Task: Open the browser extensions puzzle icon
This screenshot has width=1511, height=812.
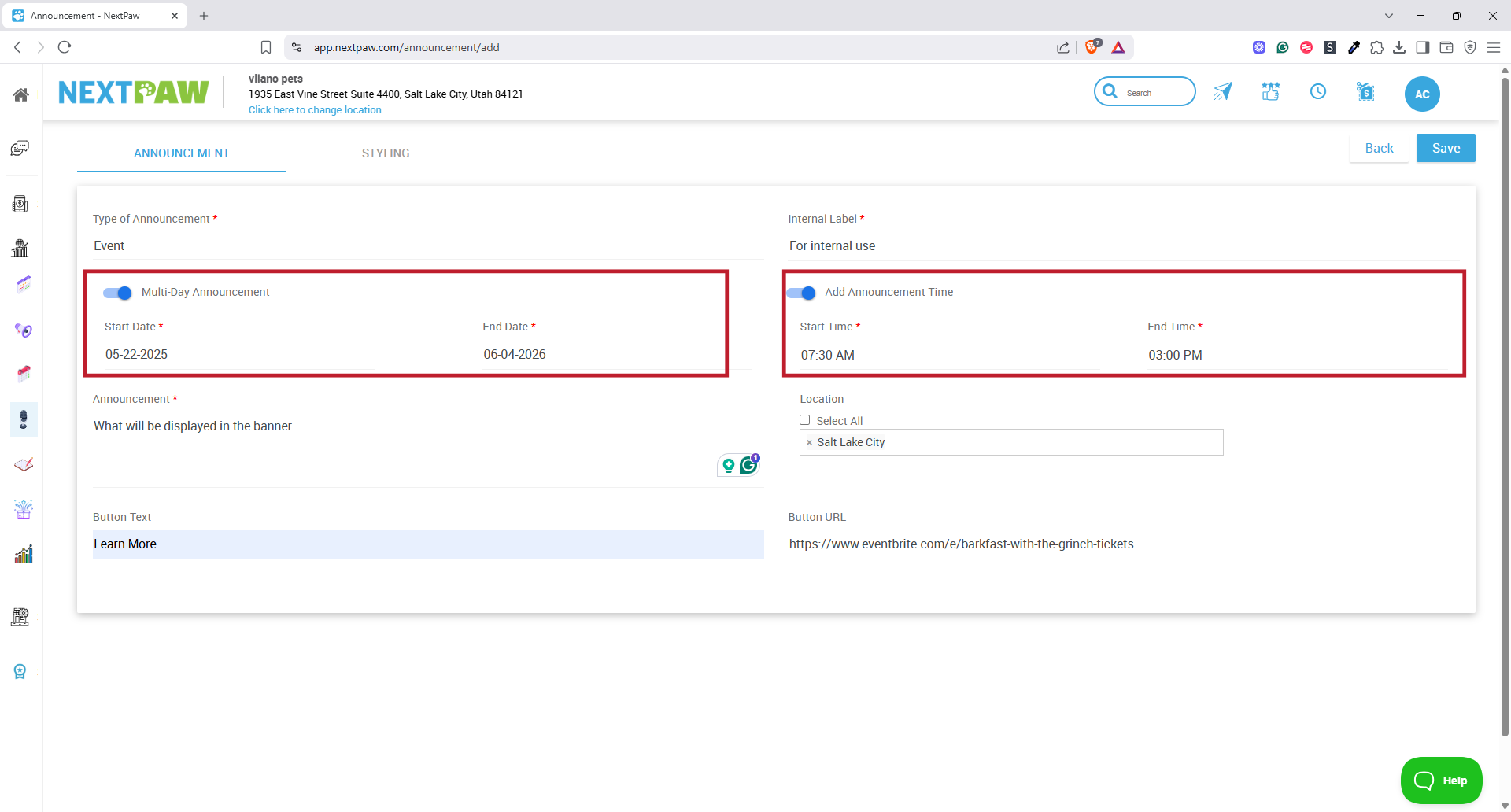Action: pyautogui.click(x=1376, y=47)
